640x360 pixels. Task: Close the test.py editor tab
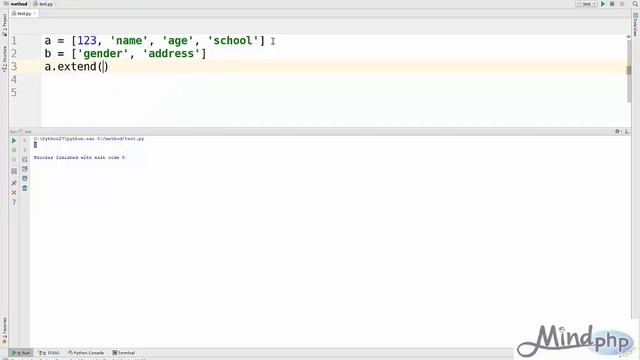[35, 13]
